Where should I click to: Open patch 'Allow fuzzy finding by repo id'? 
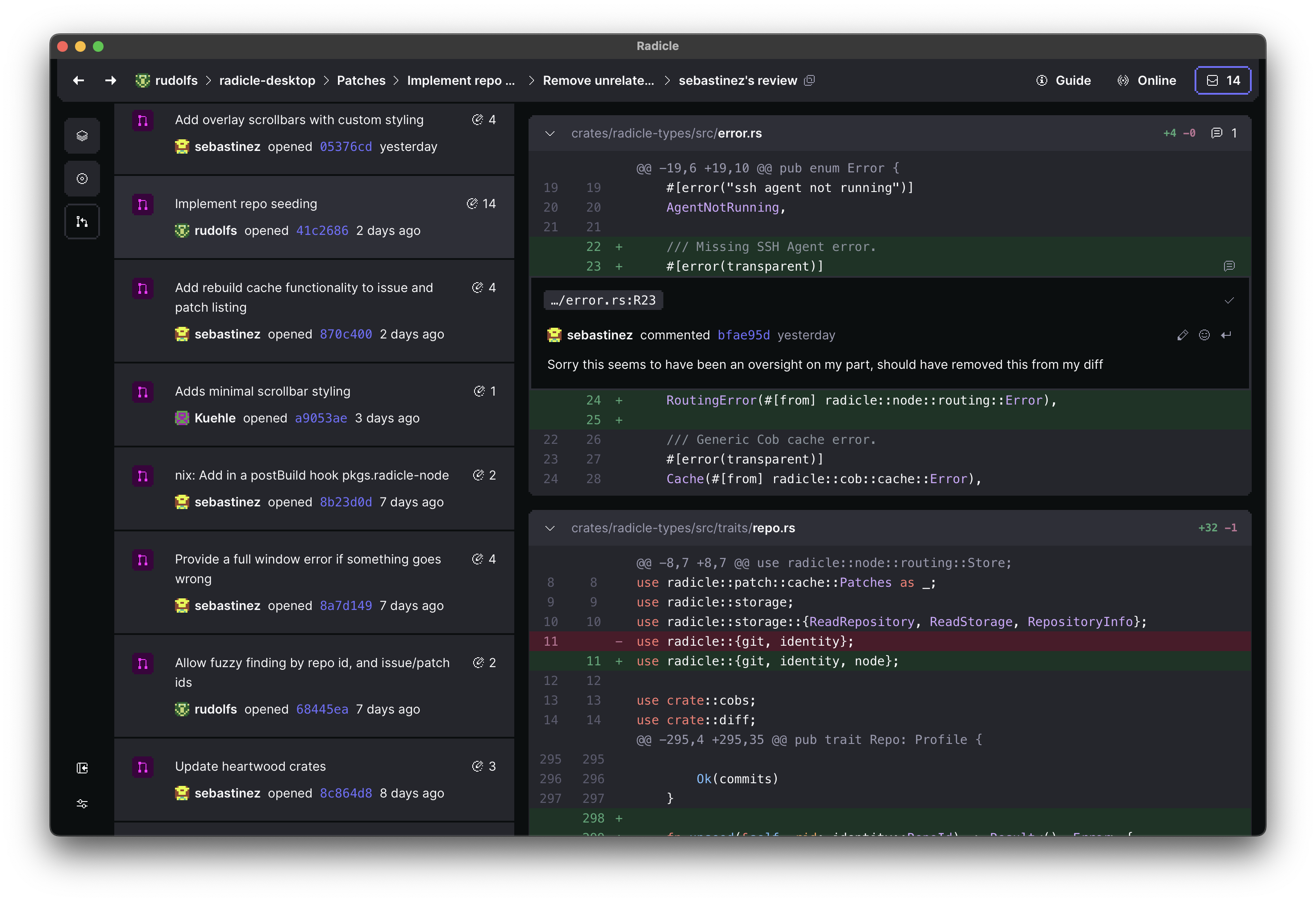pos(312,672)
